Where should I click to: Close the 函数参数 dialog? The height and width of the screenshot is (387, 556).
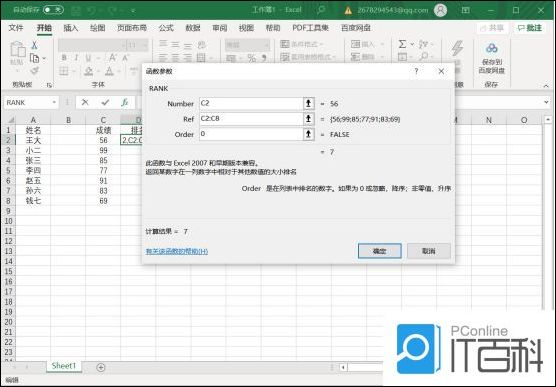pyautogui.click(x=441, y=71)
